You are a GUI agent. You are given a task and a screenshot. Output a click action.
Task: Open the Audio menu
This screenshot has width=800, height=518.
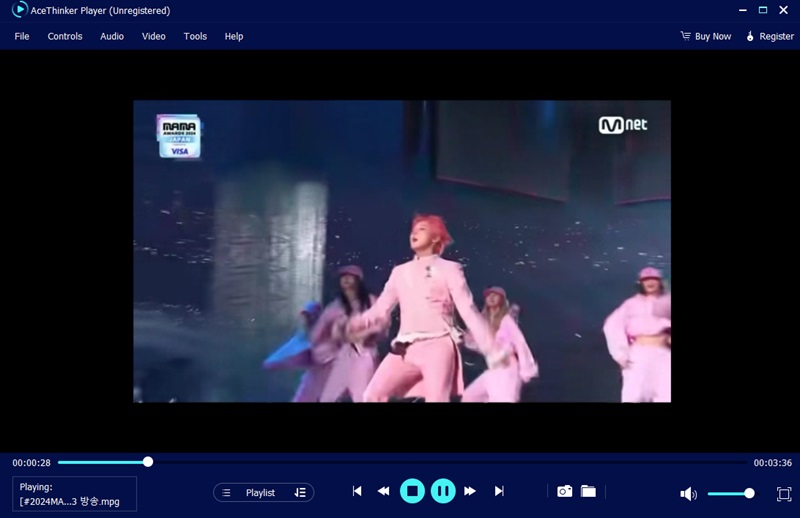[x=112, y=36]
